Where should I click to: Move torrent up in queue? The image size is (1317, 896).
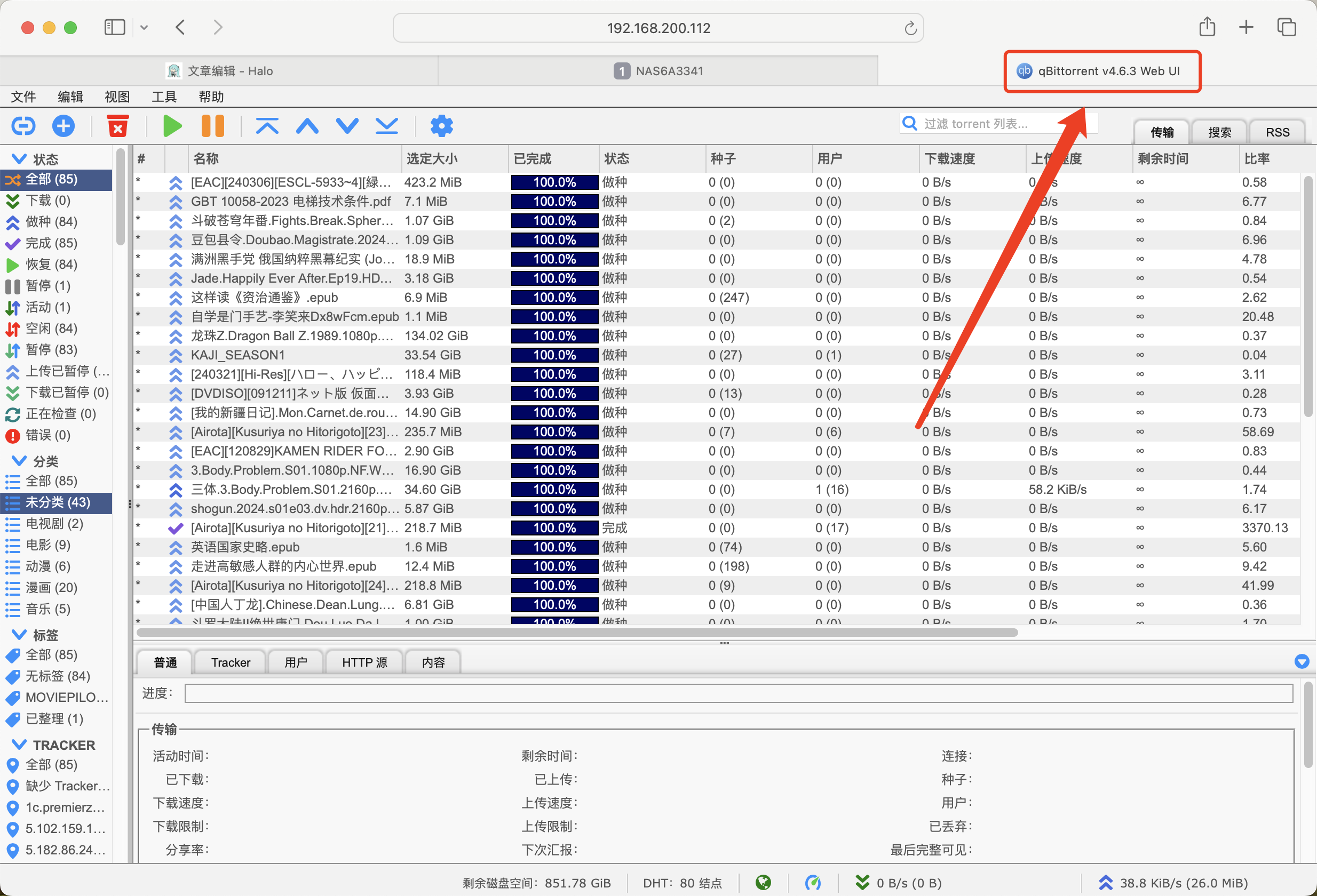coord(307,126)
